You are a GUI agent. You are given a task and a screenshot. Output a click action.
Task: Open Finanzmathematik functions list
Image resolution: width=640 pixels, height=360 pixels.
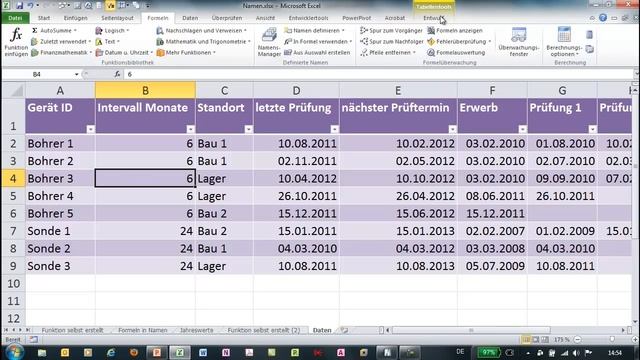click(x=62, y=53)
